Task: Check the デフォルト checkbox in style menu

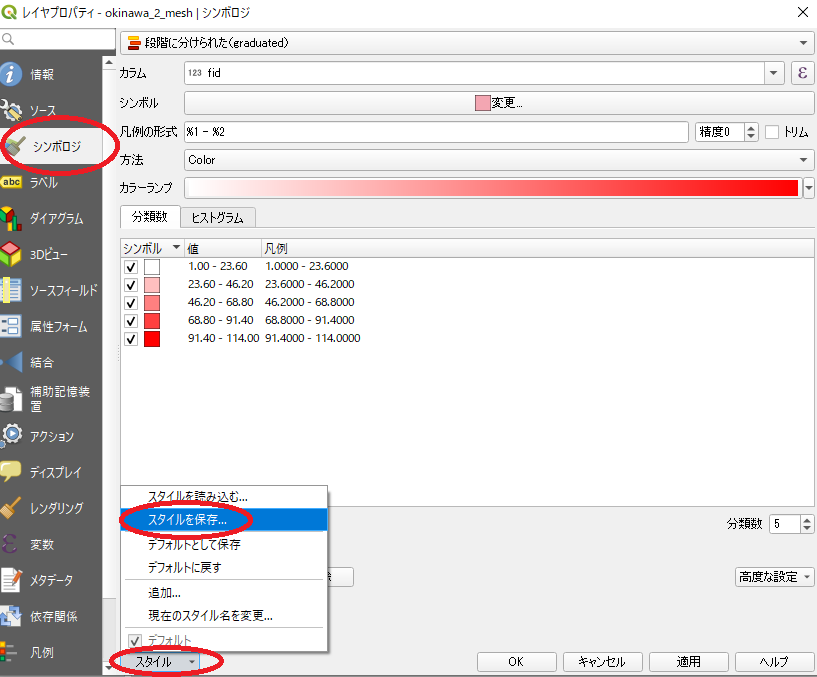Action: click(x=136, y=640)
